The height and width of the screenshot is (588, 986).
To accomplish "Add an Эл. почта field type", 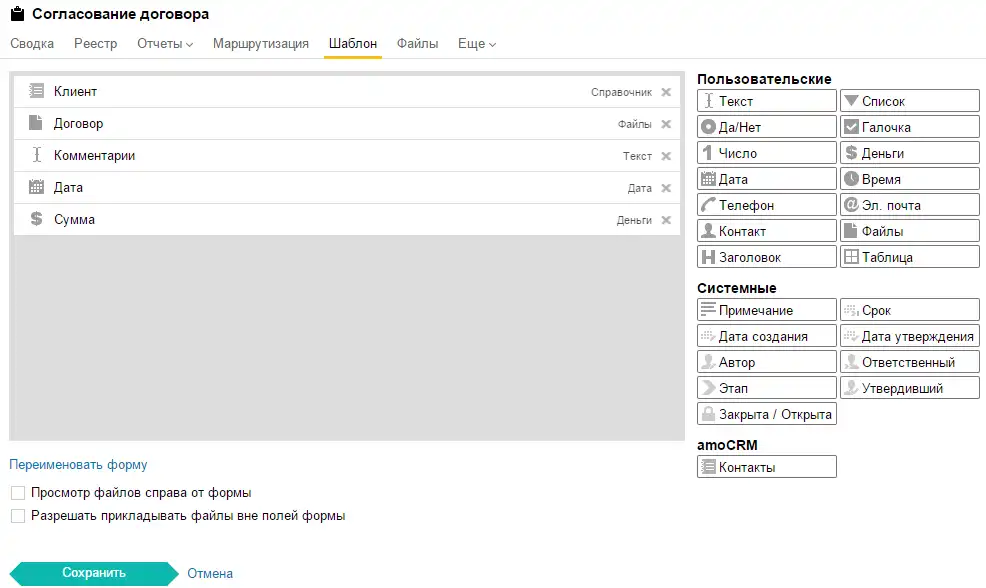I will click(x=909, y=204).
